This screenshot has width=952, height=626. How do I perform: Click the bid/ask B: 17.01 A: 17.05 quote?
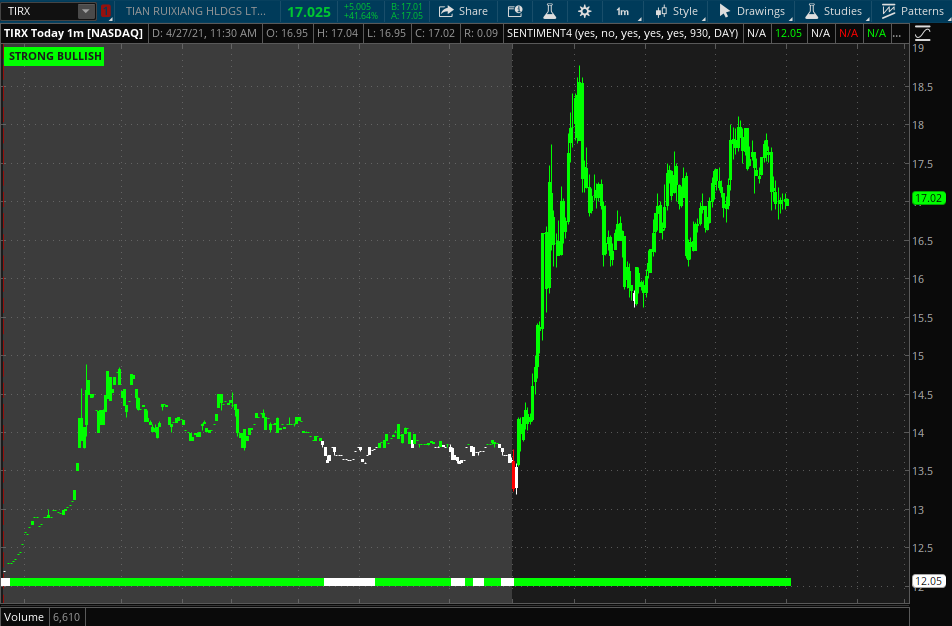(406, 11)
